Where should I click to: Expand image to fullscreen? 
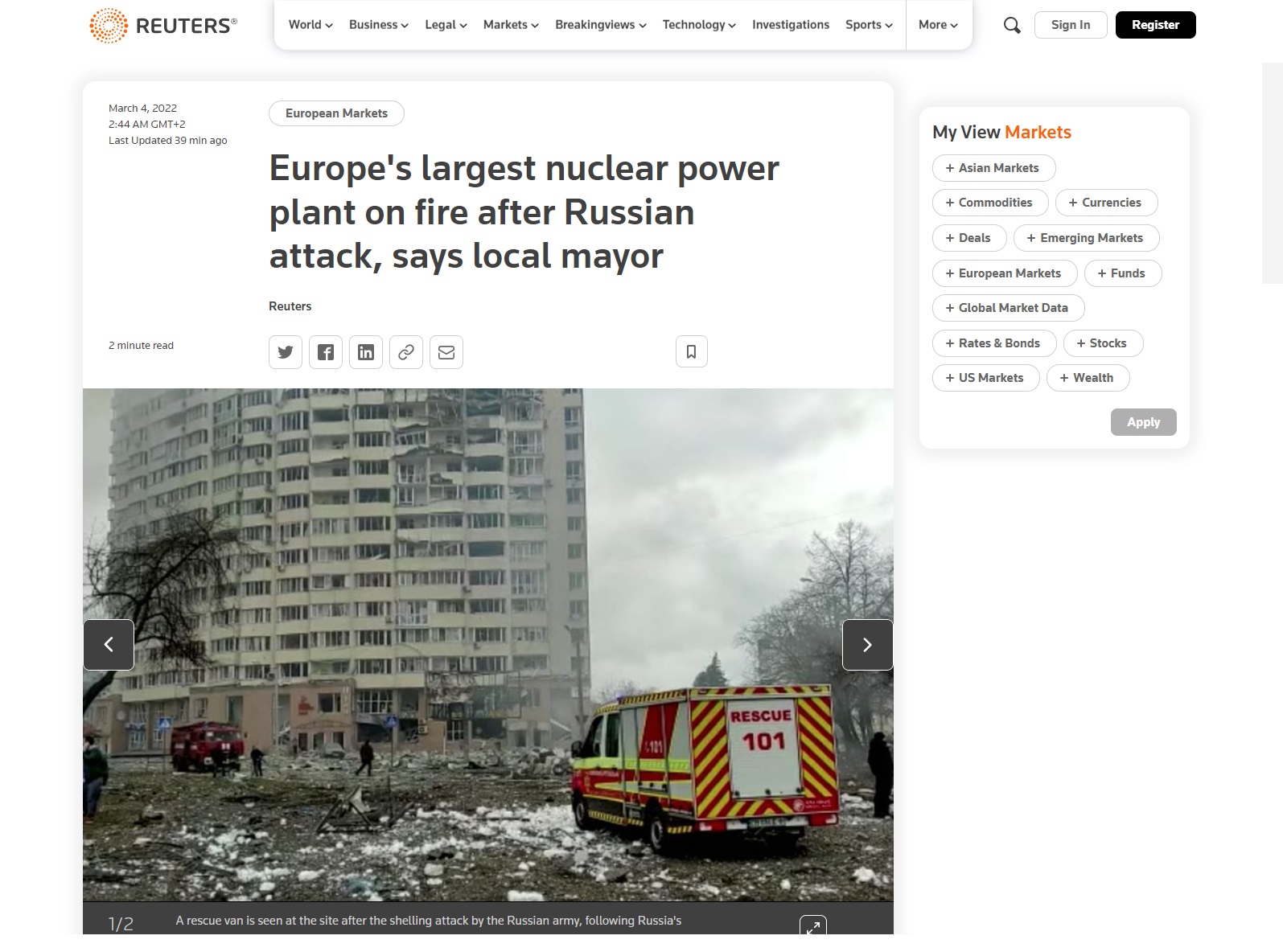pyautogui.click(x=813, y=926)
